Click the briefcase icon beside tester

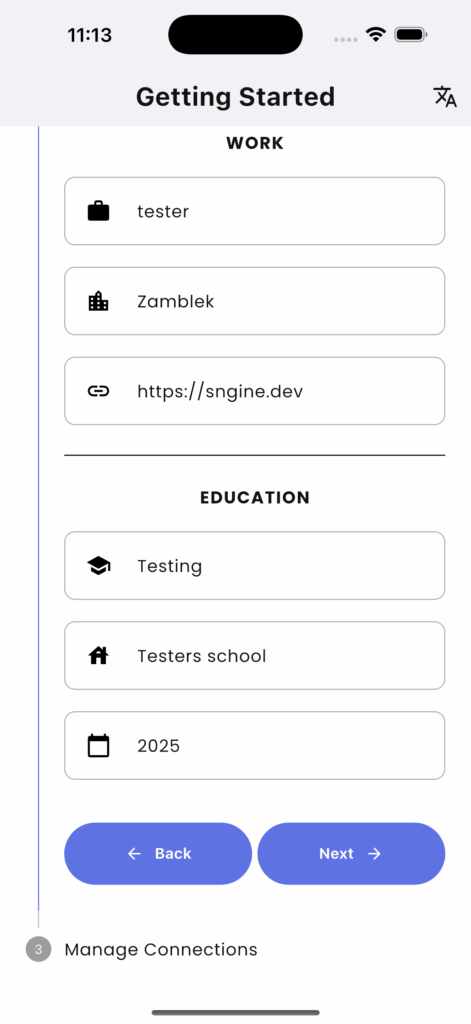(x=99, y=212)
